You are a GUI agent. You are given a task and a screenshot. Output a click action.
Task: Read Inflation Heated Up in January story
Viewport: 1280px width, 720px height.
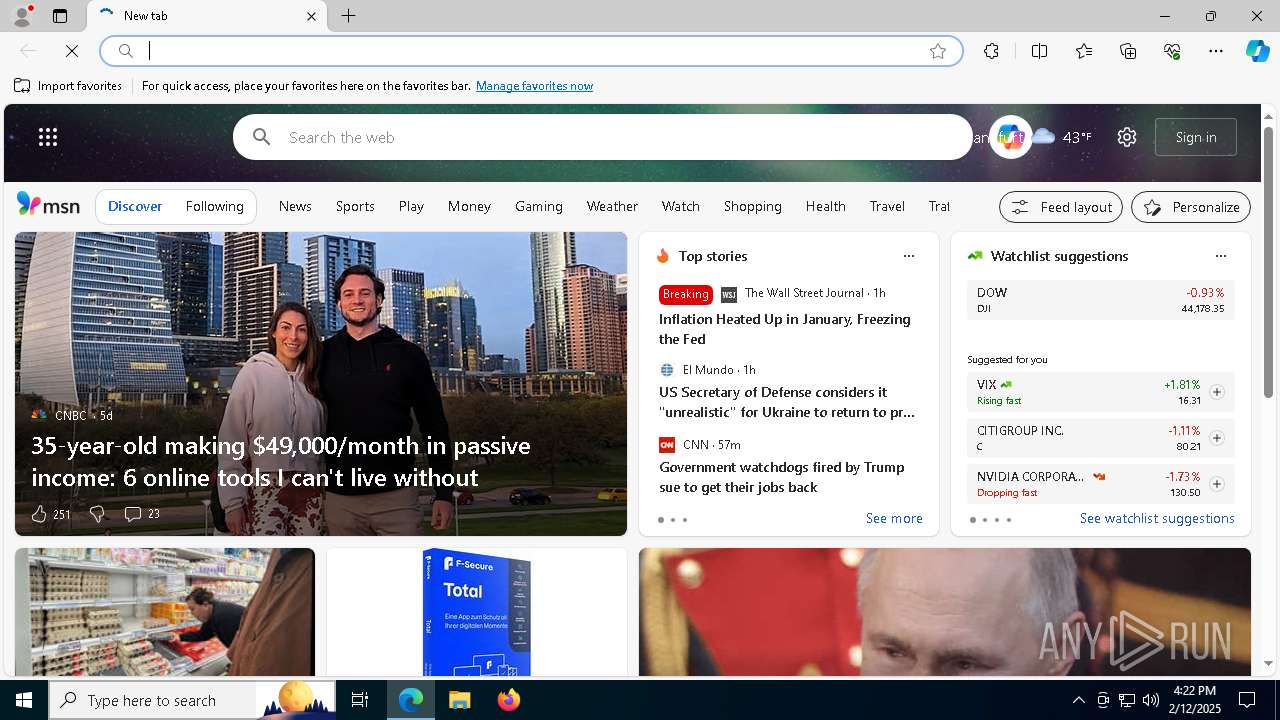pos(785,329)
